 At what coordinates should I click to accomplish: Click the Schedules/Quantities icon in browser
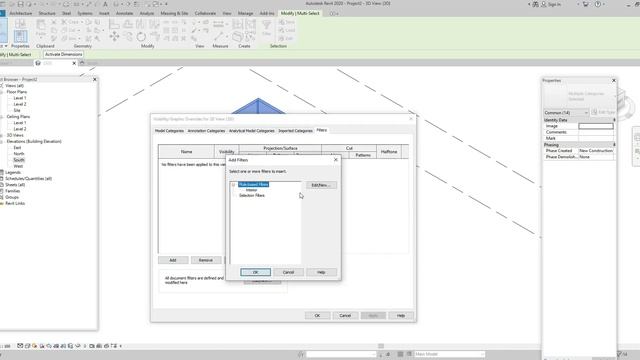pos(2,178)
